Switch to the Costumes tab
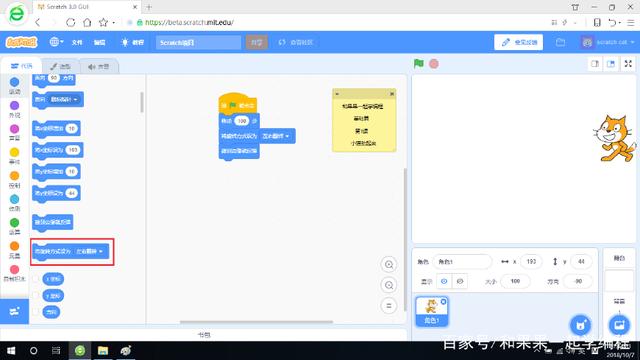The image size is (640, 360). (x=60, y=67)
